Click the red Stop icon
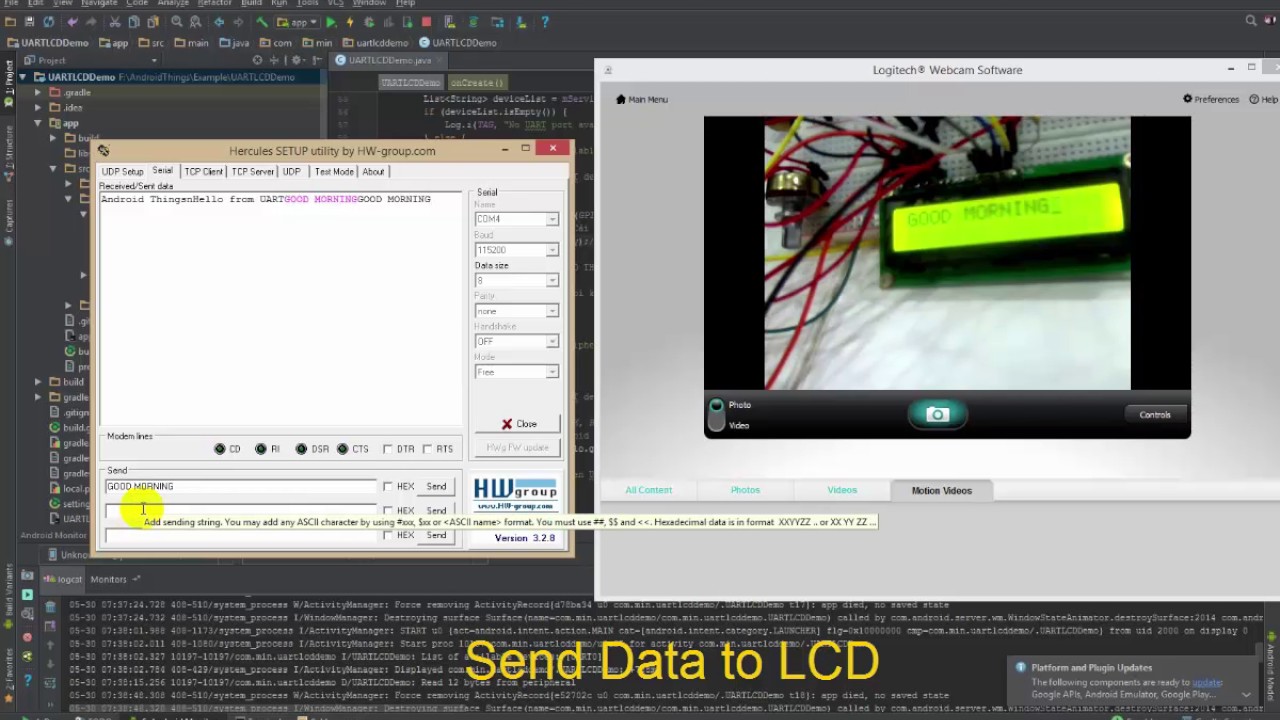This screenshot has height=720, width=1280. pyautogui.click(x=426, y=22)
